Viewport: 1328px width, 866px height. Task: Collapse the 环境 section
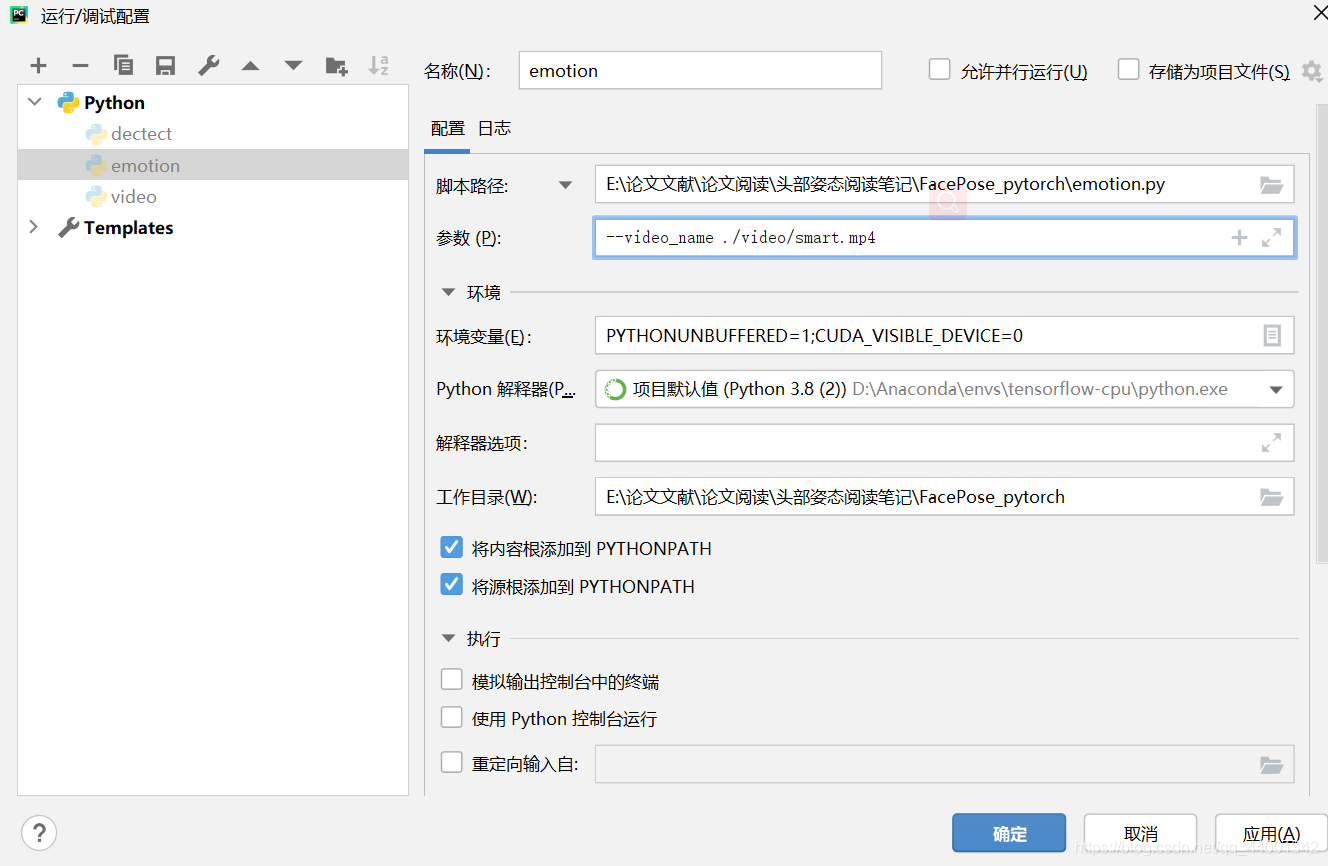(448, 293)
